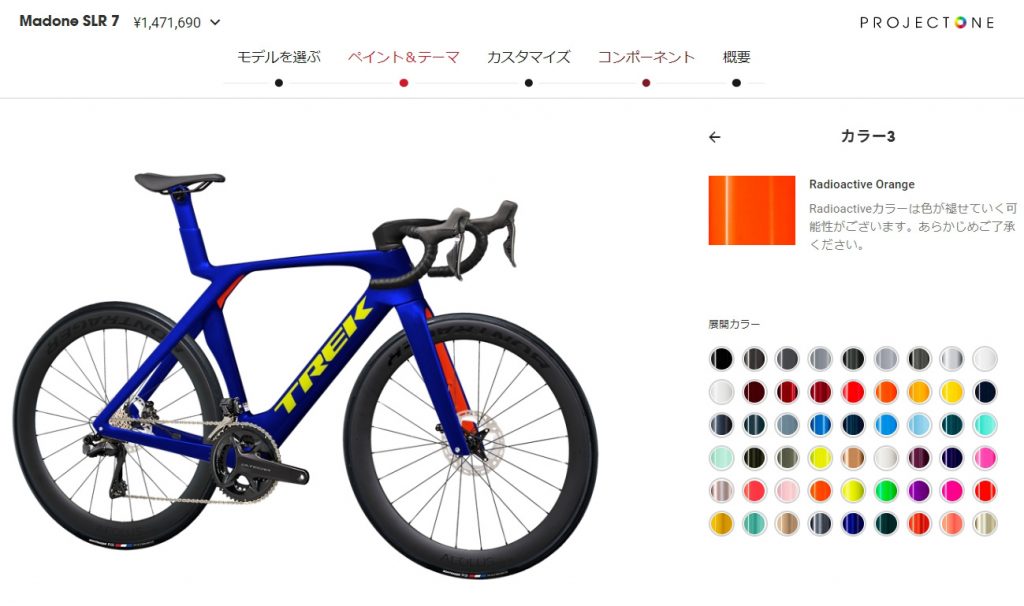The width and height of the screenshot is (1024, 606).
Task: Click the bike preview image
Action: coord(305,375)
